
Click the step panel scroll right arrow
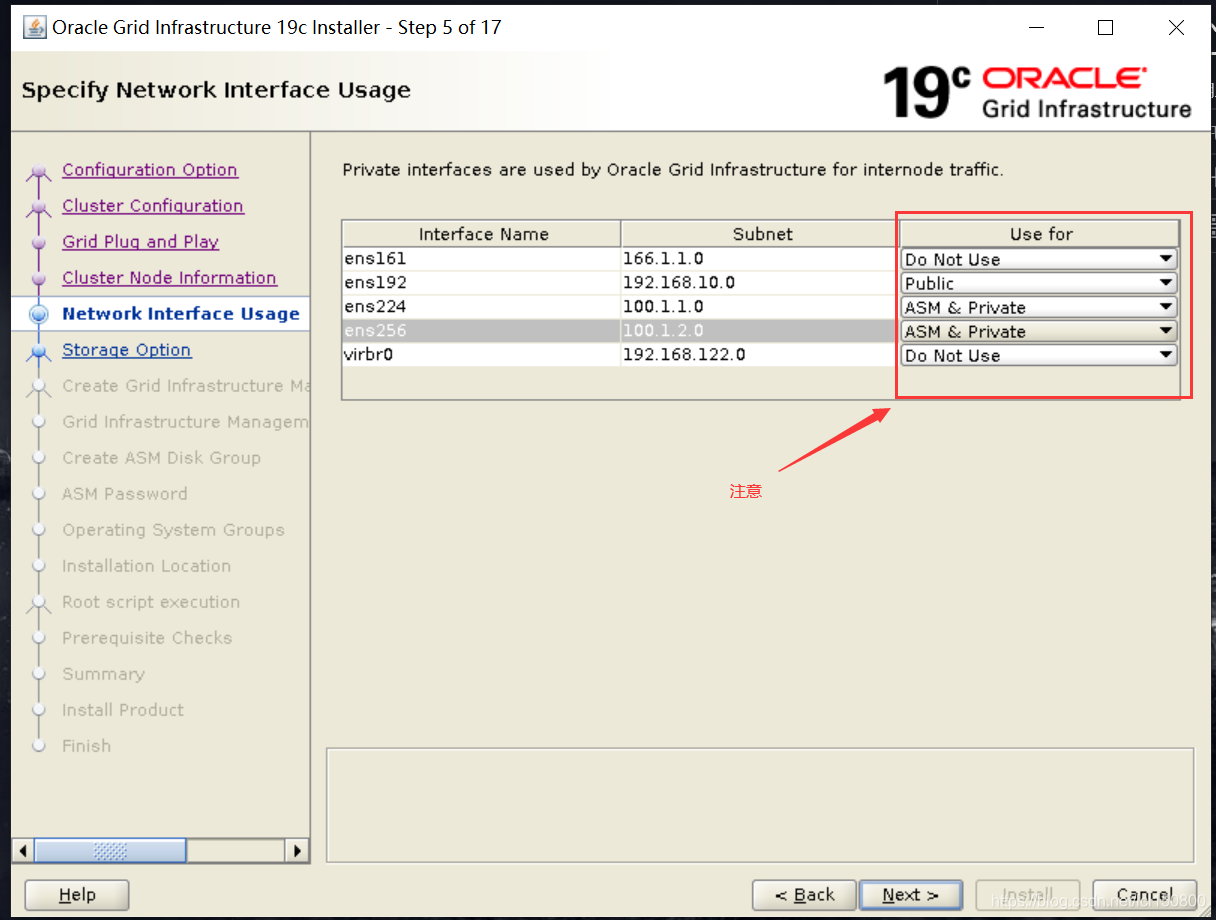coord(297,851)
